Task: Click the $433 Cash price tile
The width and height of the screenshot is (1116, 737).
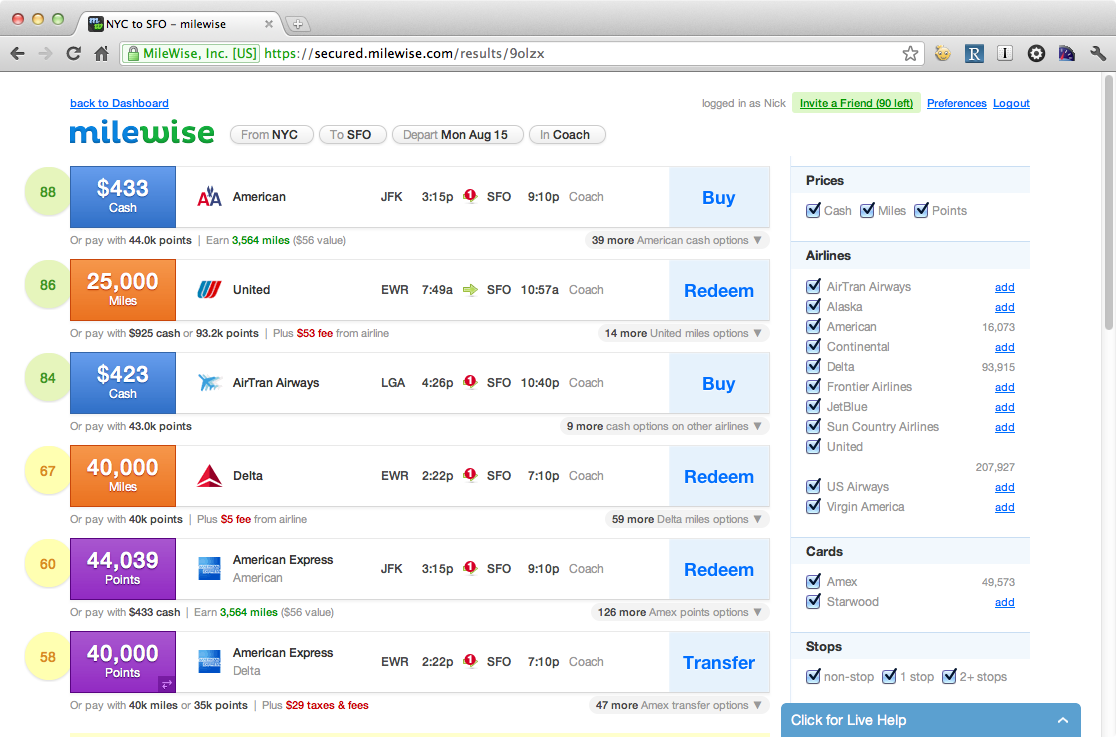Action: [122, 197]
